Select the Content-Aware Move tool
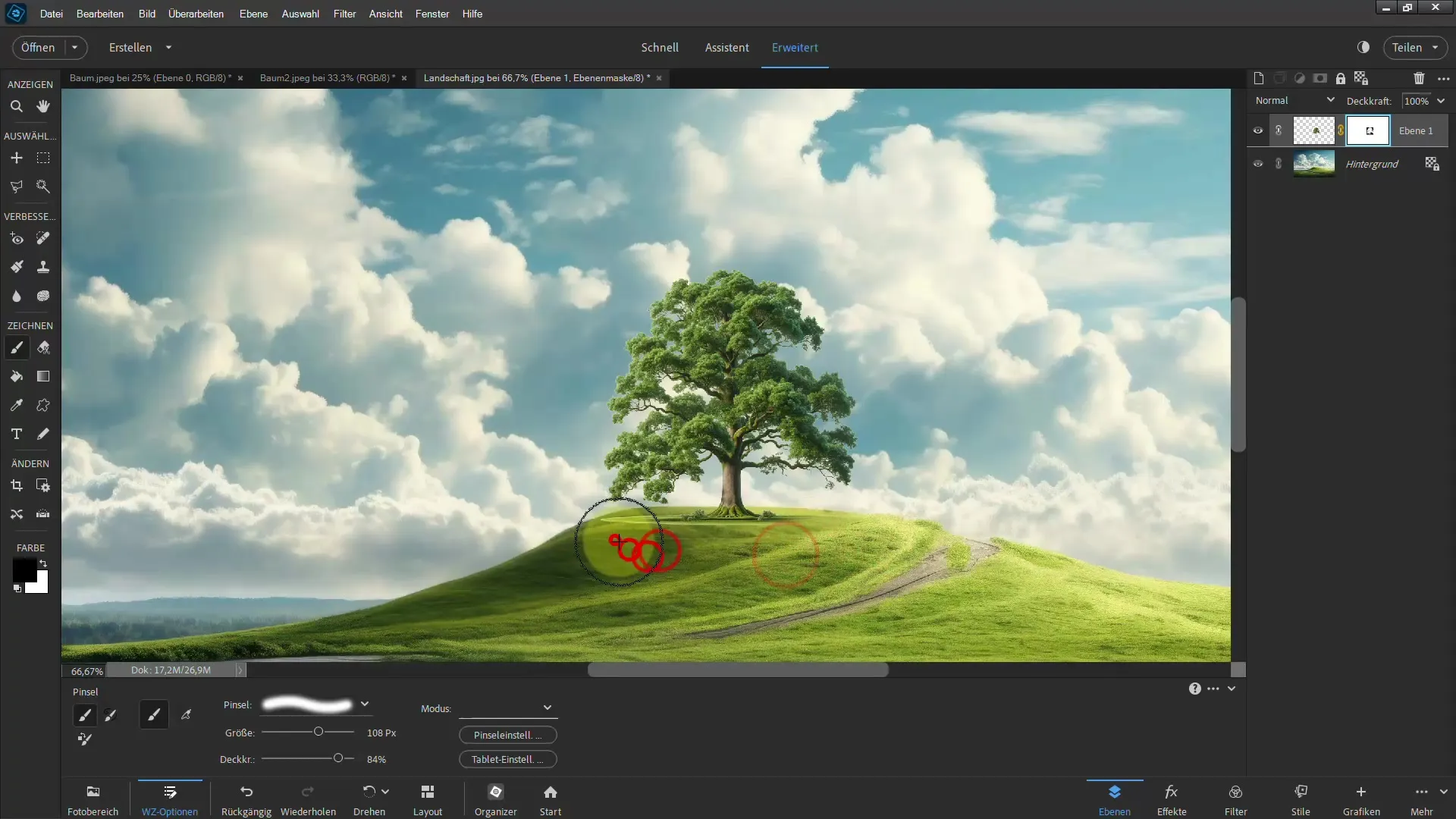This screenshot has height=819, width=1456. (16, 514)
